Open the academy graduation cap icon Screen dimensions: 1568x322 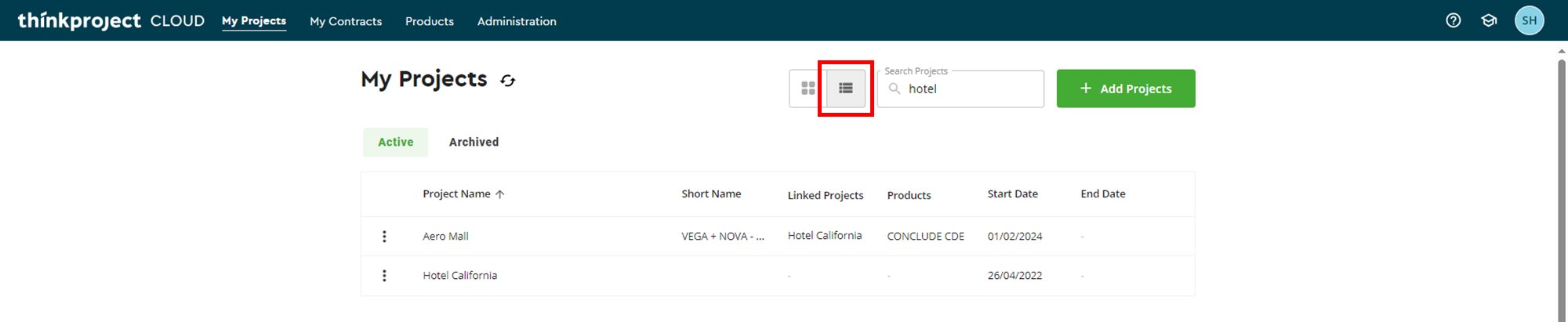(1489, 21)
